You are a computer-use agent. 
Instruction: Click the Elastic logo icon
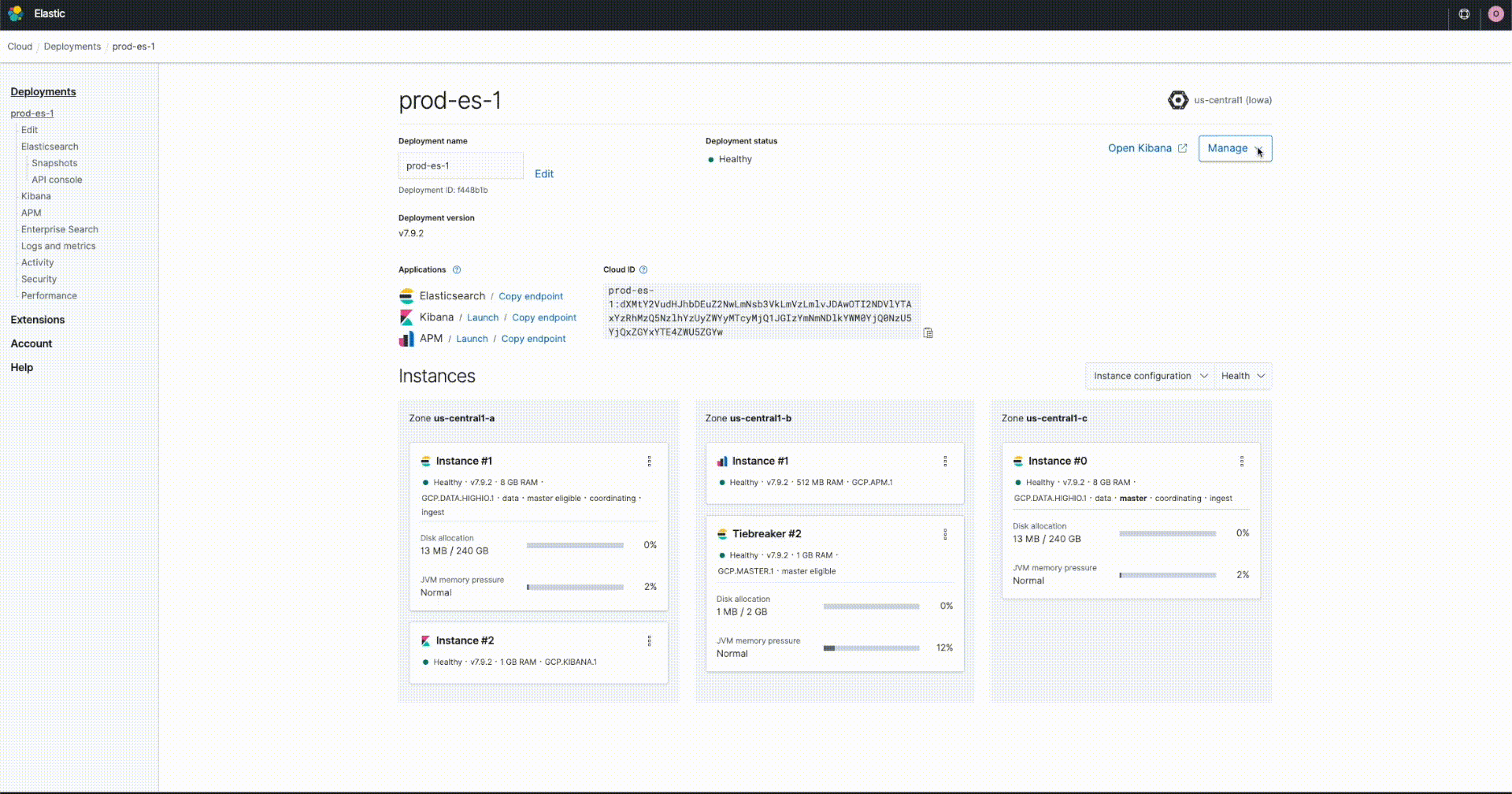pos(15,13)
